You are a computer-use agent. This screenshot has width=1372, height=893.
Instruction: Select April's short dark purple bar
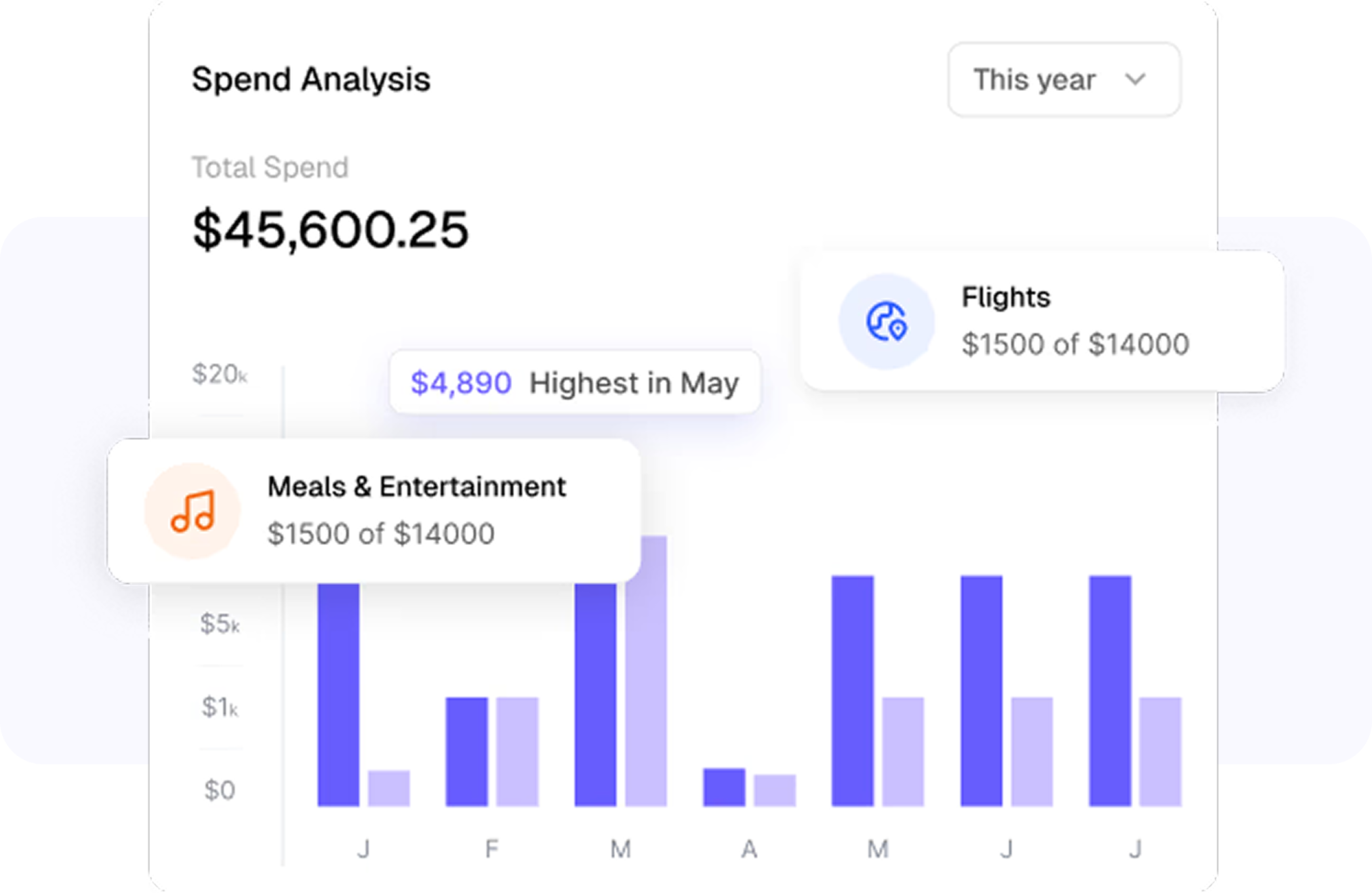(724, 787)
